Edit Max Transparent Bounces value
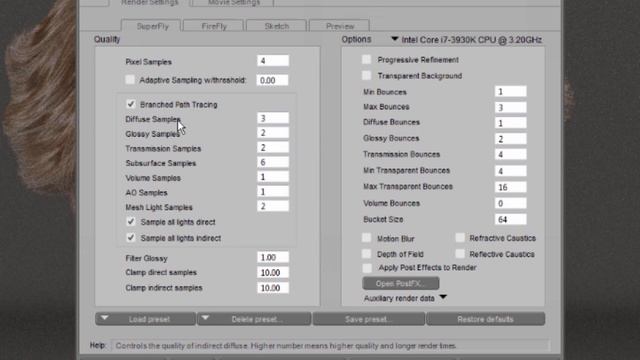This screenshot has width=640, height=360. tap(511, 187)
